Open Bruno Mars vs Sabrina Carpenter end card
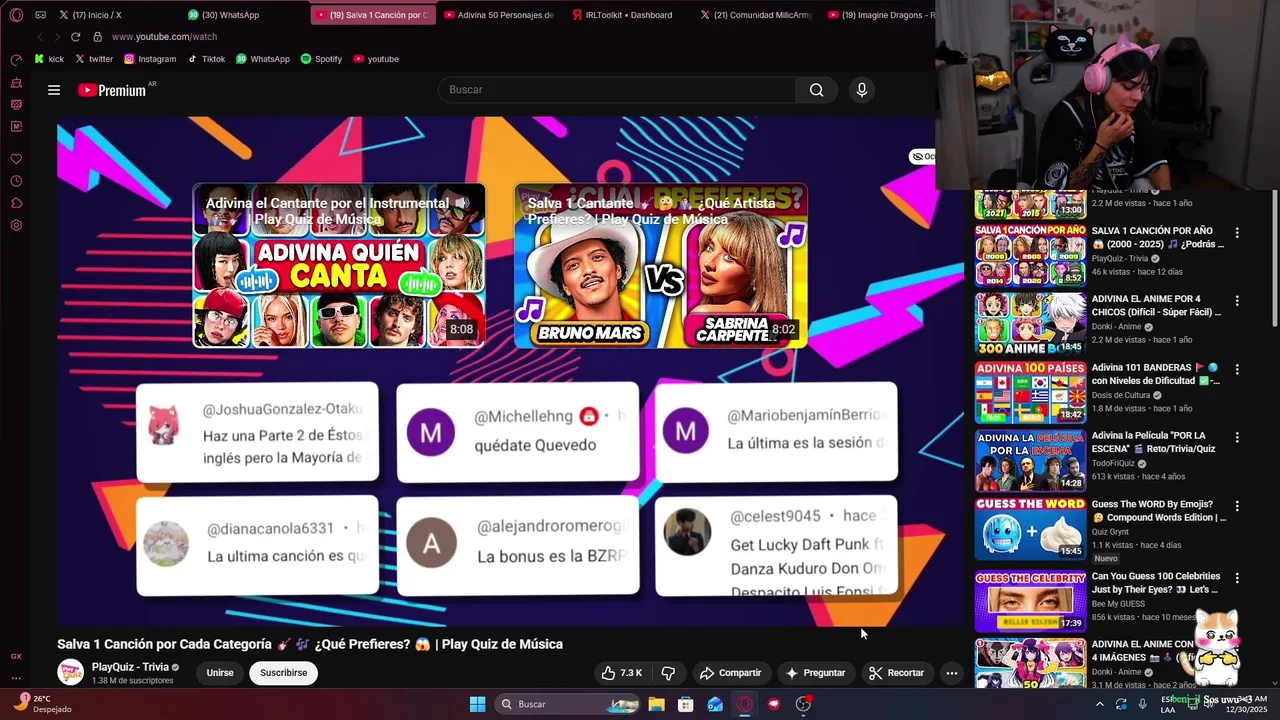1280x720 pixels. pos(661,265)
